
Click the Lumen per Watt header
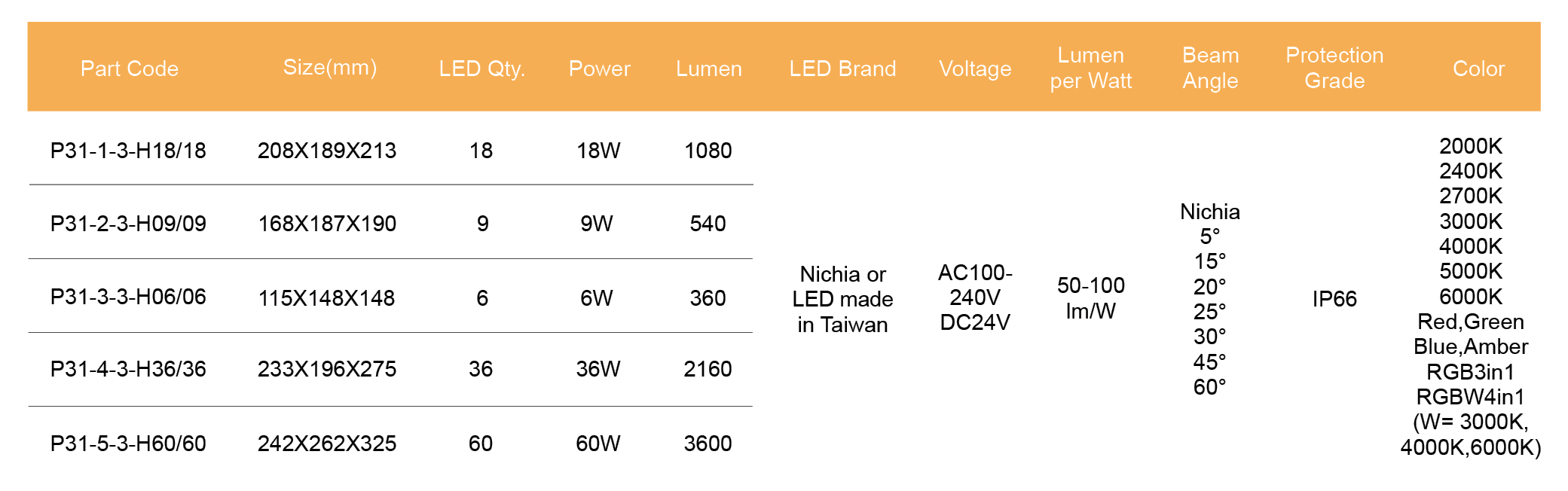click(x=1090, y=68)
